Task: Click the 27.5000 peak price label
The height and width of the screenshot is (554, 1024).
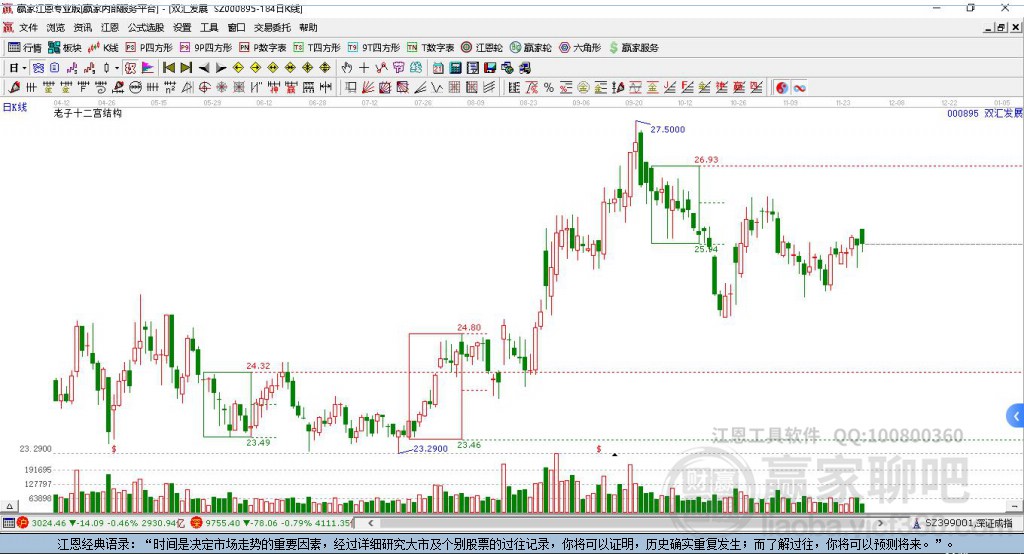Action: click(667, 129)
